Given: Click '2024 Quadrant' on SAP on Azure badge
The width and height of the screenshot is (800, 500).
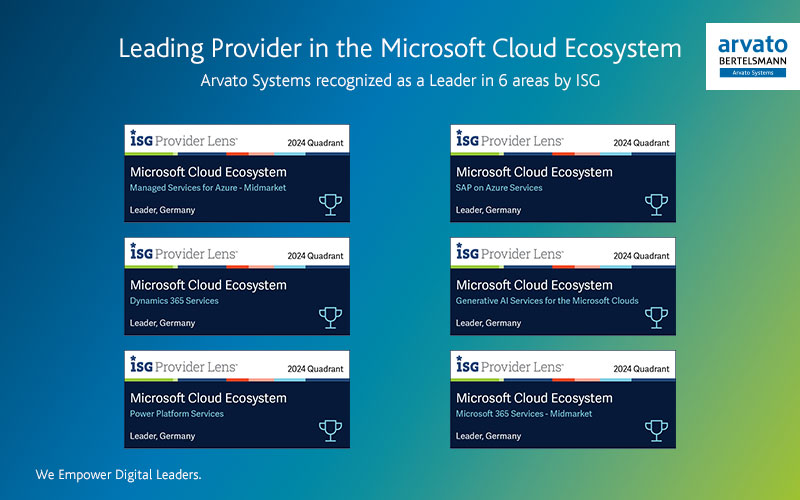Looking at the screenshot, I should pyautogui.click(x=641, y=143).
